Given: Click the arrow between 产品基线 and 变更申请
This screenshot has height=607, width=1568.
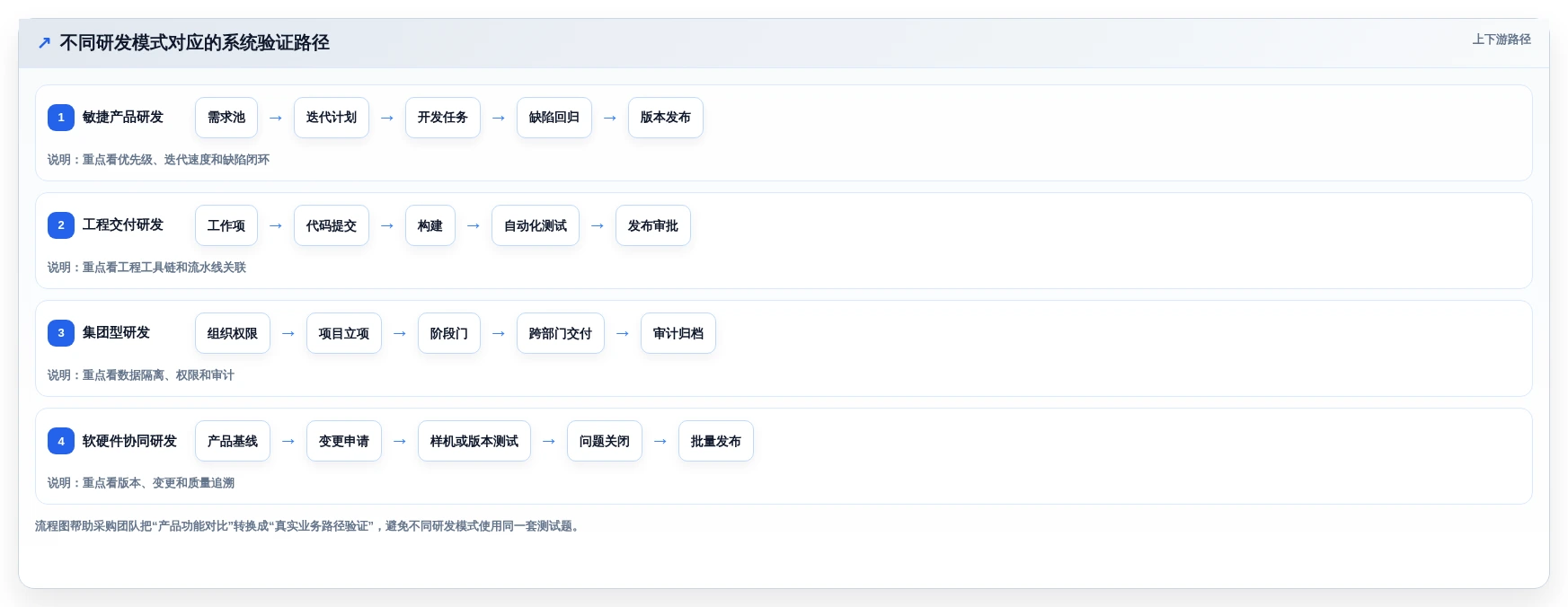Looking at the screenshot, I should click(x=288, y=441).
